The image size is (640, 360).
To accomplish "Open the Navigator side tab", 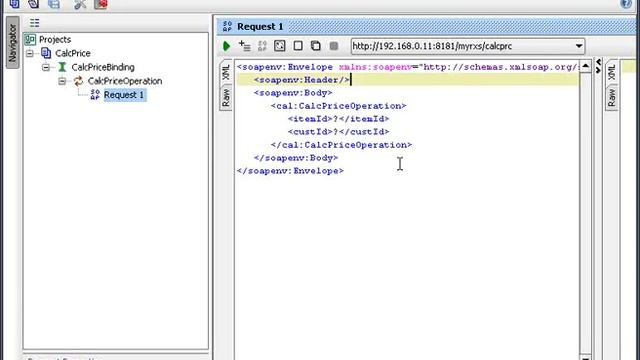I will click(13, 43).
